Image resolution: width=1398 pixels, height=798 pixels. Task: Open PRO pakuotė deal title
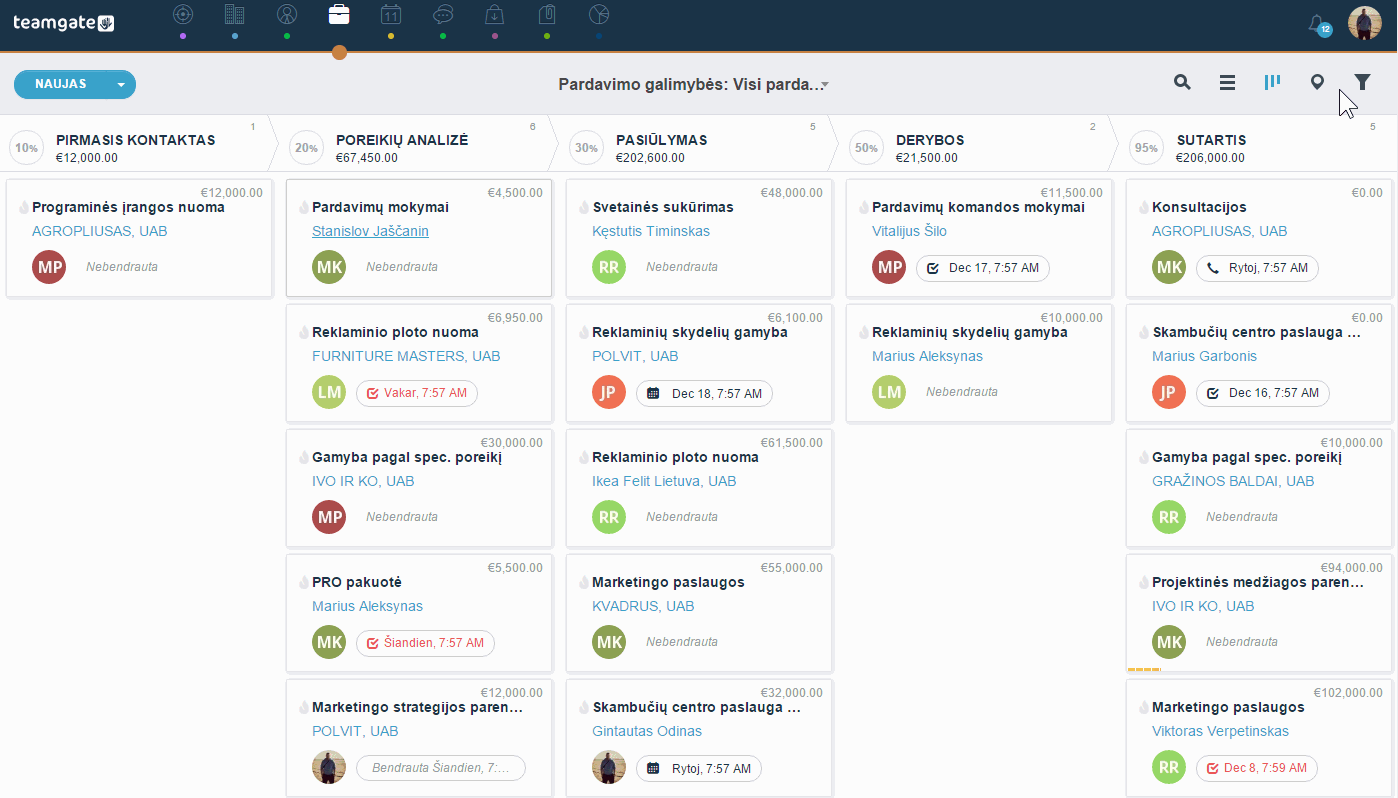357,582
